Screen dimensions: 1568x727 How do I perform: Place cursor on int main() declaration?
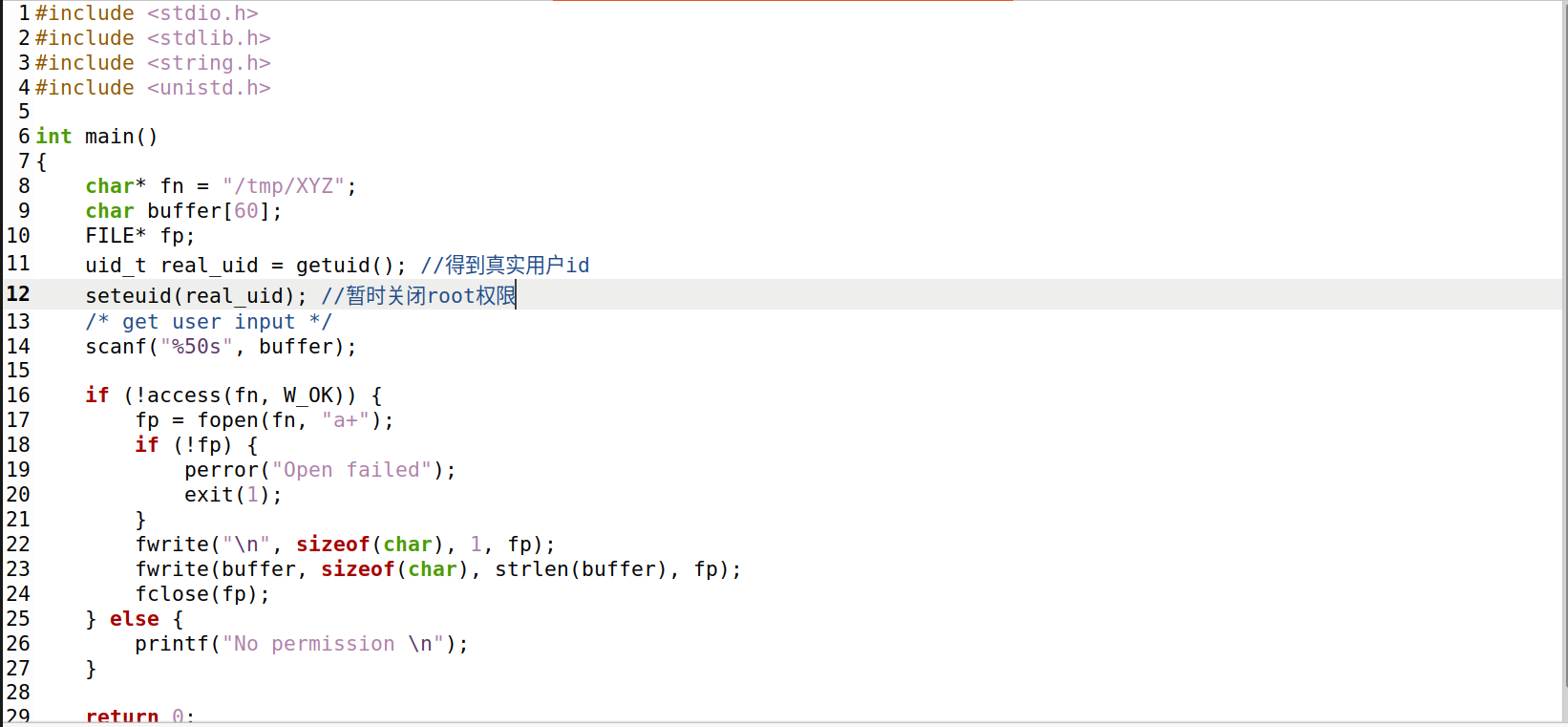click(96, 137)
